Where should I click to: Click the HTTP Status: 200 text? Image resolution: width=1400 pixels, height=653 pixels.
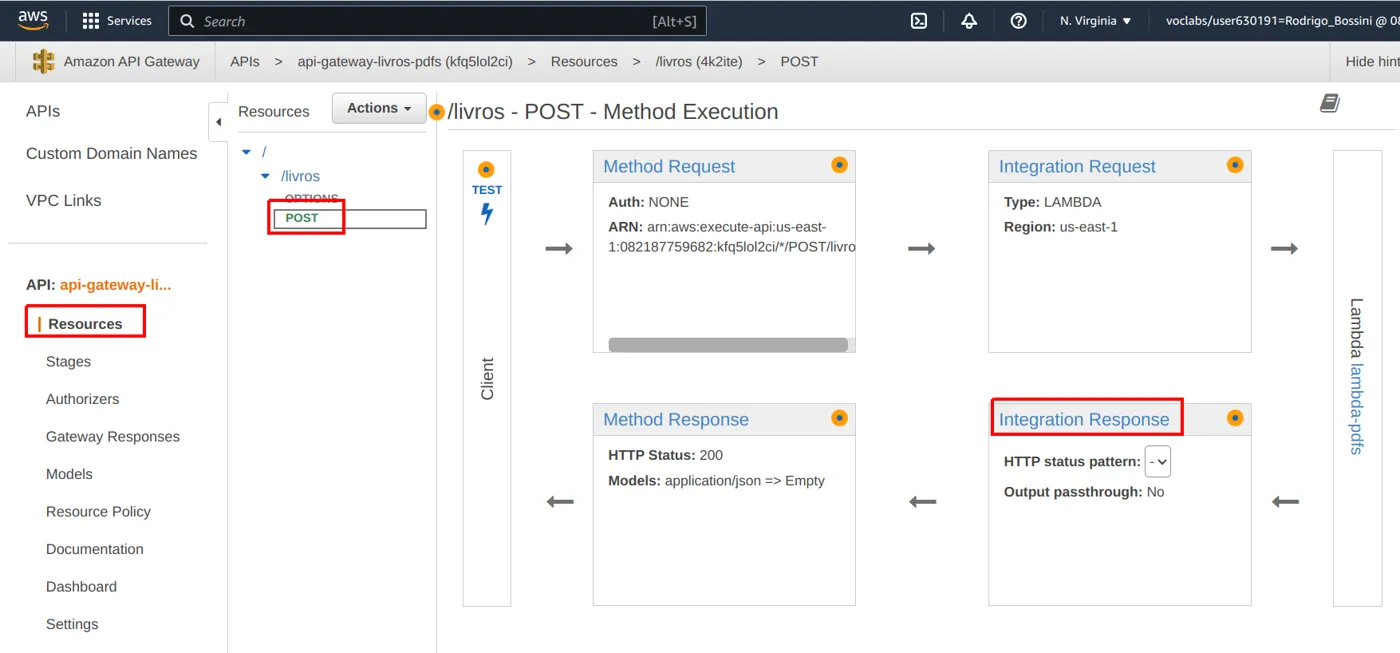665,455
